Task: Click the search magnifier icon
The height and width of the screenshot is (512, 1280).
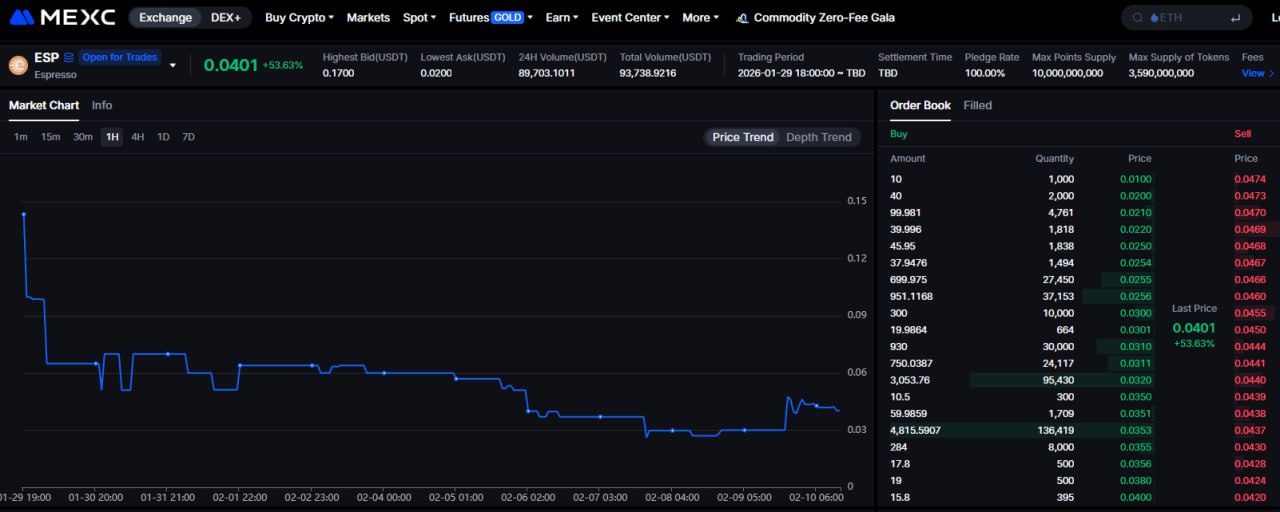Action: click(1138, 18)
